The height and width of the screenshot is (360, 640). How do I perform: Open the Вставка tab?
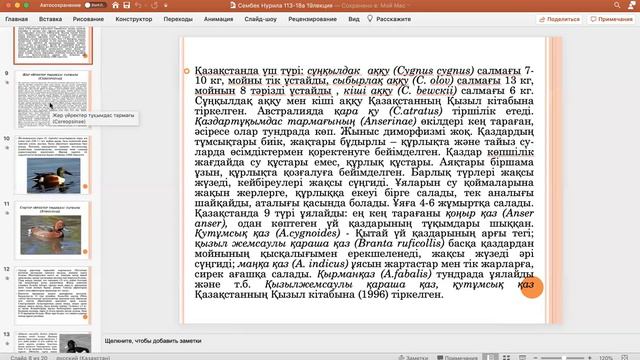click(51, 19)
